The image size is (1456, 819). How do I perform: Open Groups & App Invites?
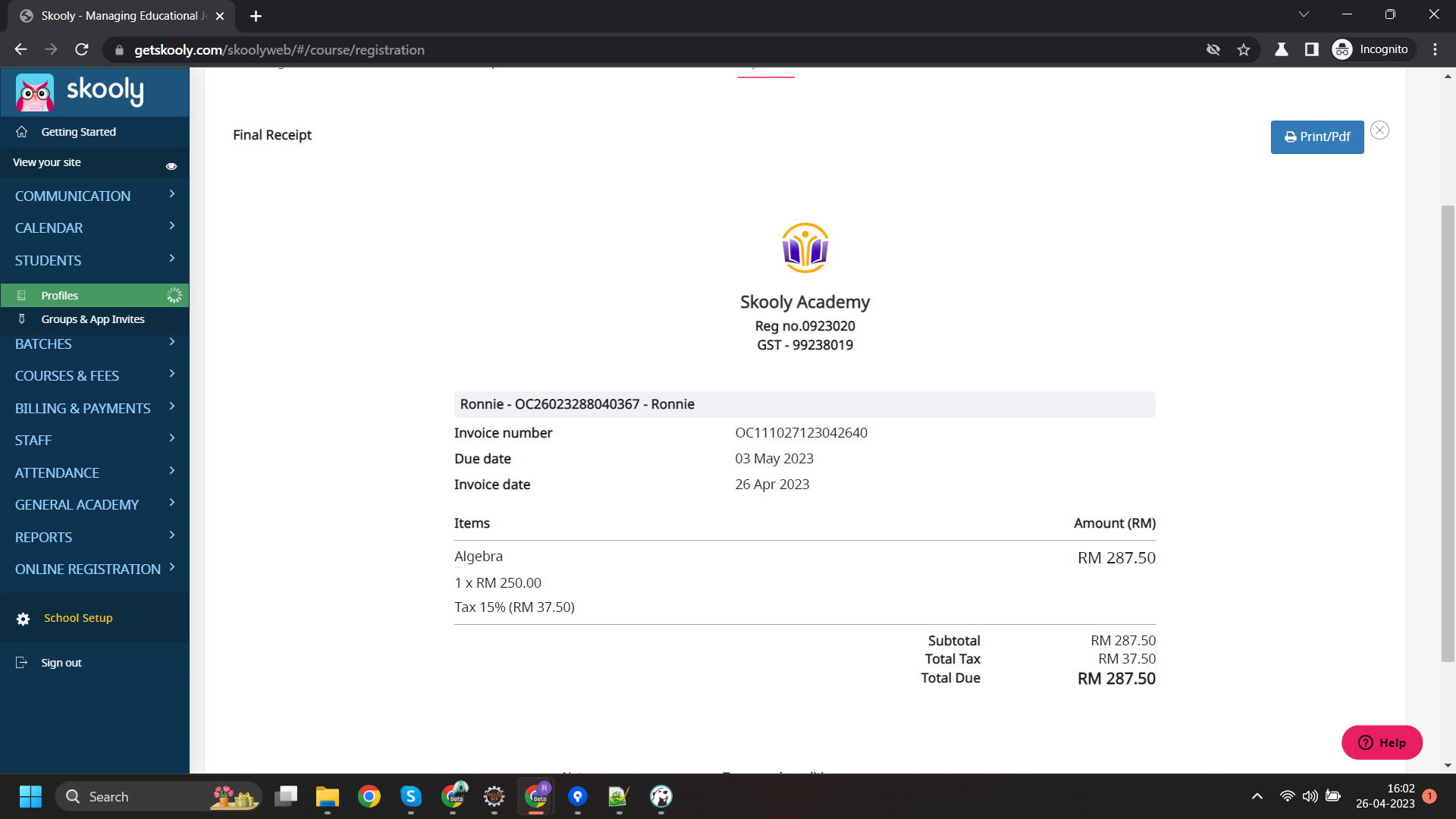pos(95,319)
